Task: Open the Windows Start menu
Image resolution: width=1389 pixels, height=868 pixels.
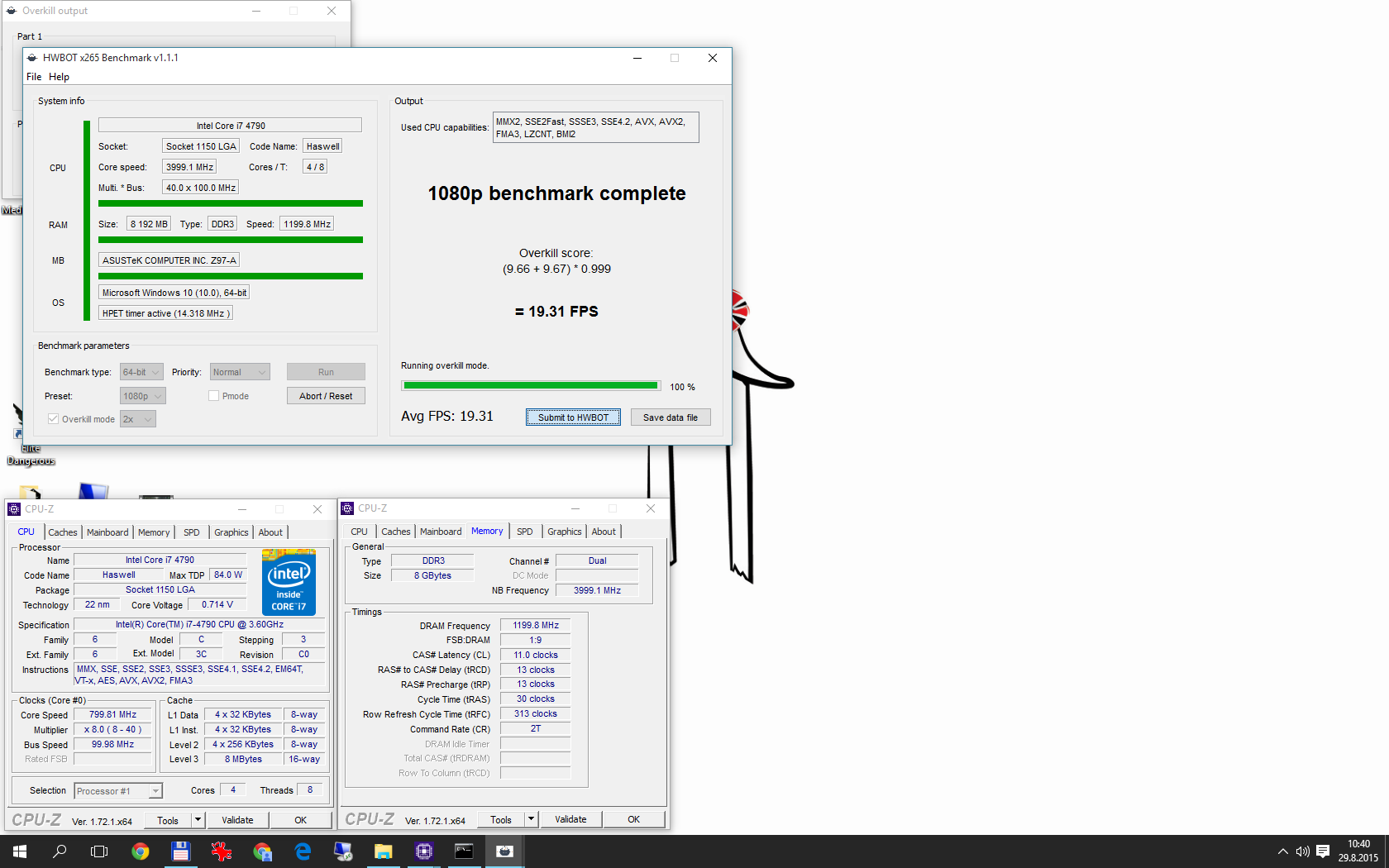Action: 20,851
